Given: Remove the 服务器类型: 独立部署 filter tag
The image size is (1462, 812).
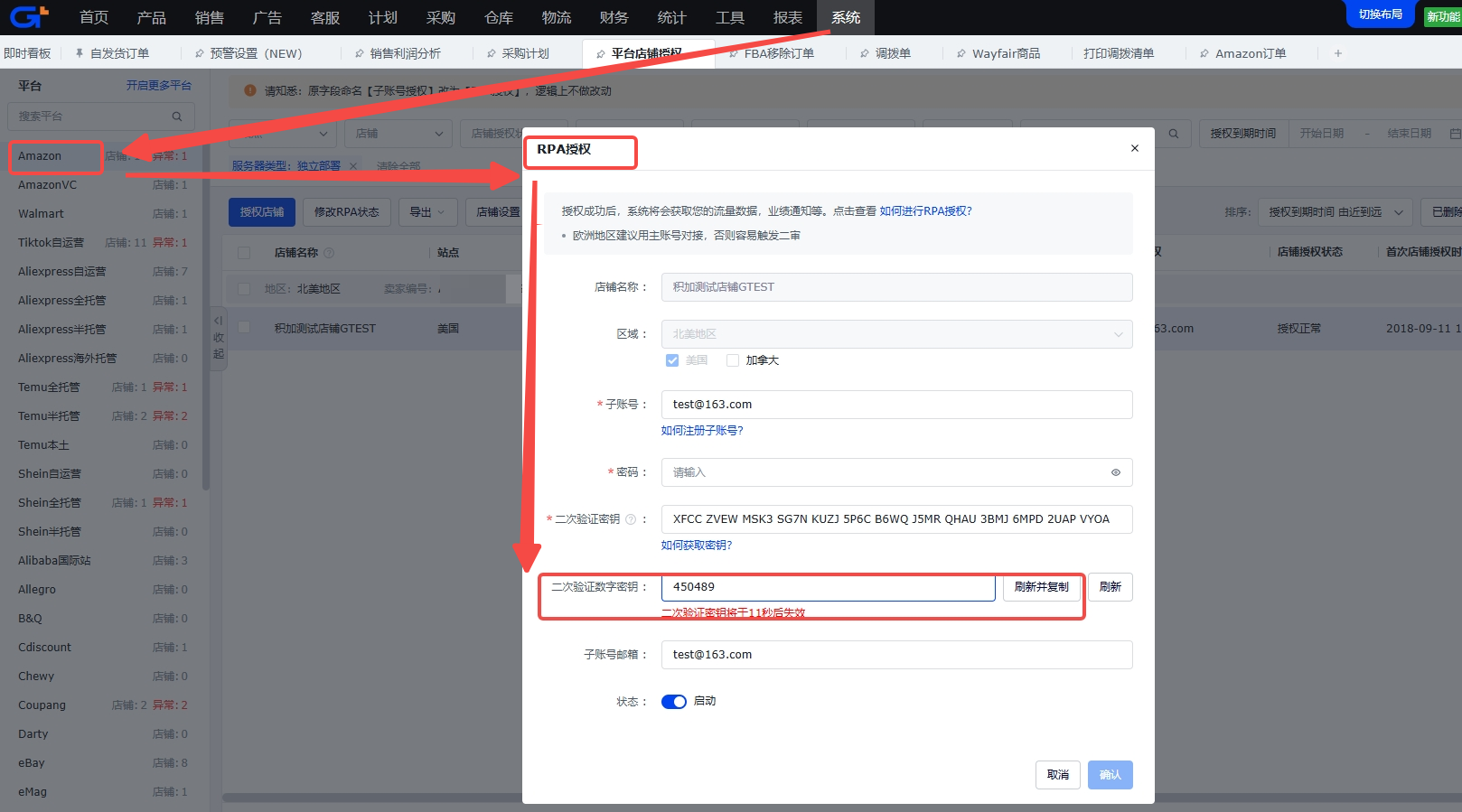Looking at the screenshot, I should (353, 166).
